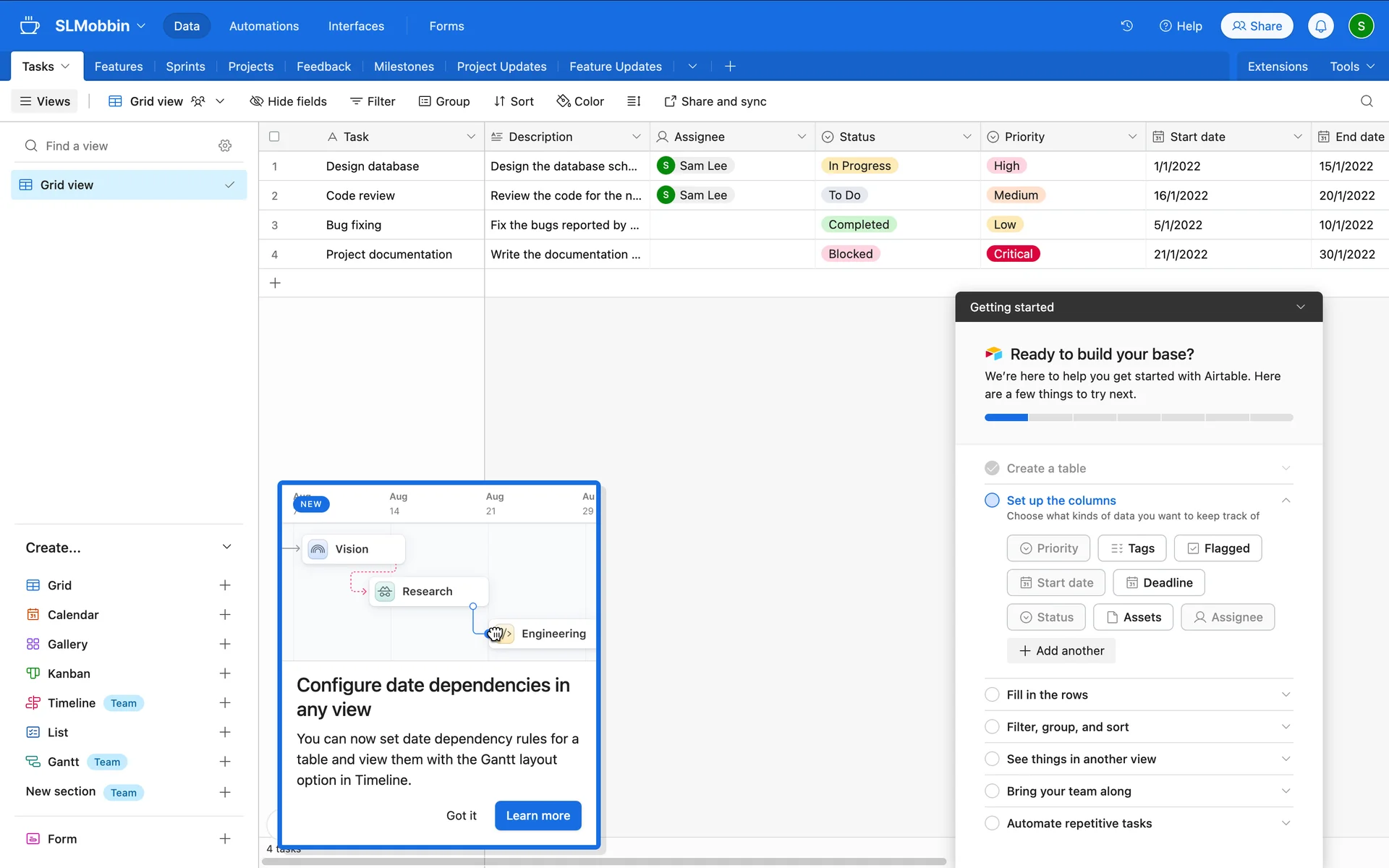The width and height of the screenshot is (1389, 868).
Task: Open the Status column dropdown arrow
Action: coord(967,137)
